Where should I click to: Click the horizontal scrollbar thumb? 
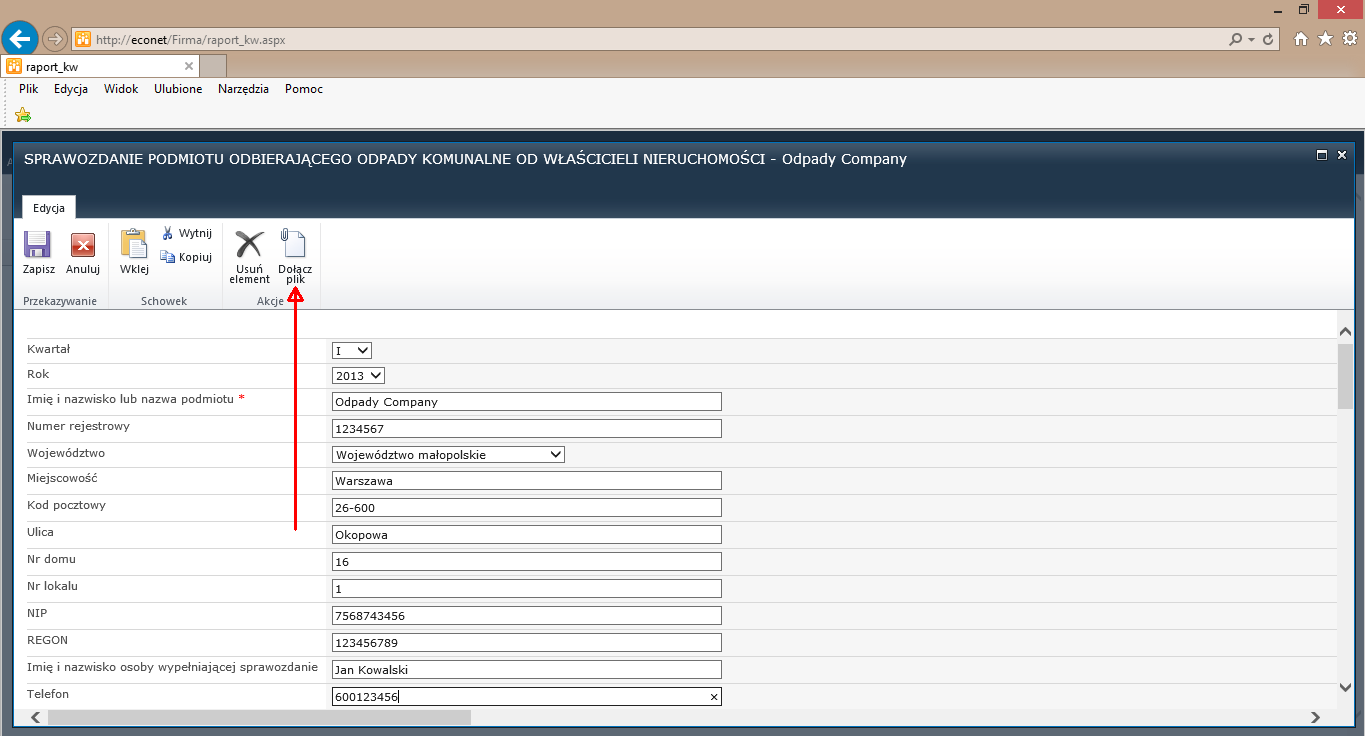pyautogui.click(x=258, y=717)
